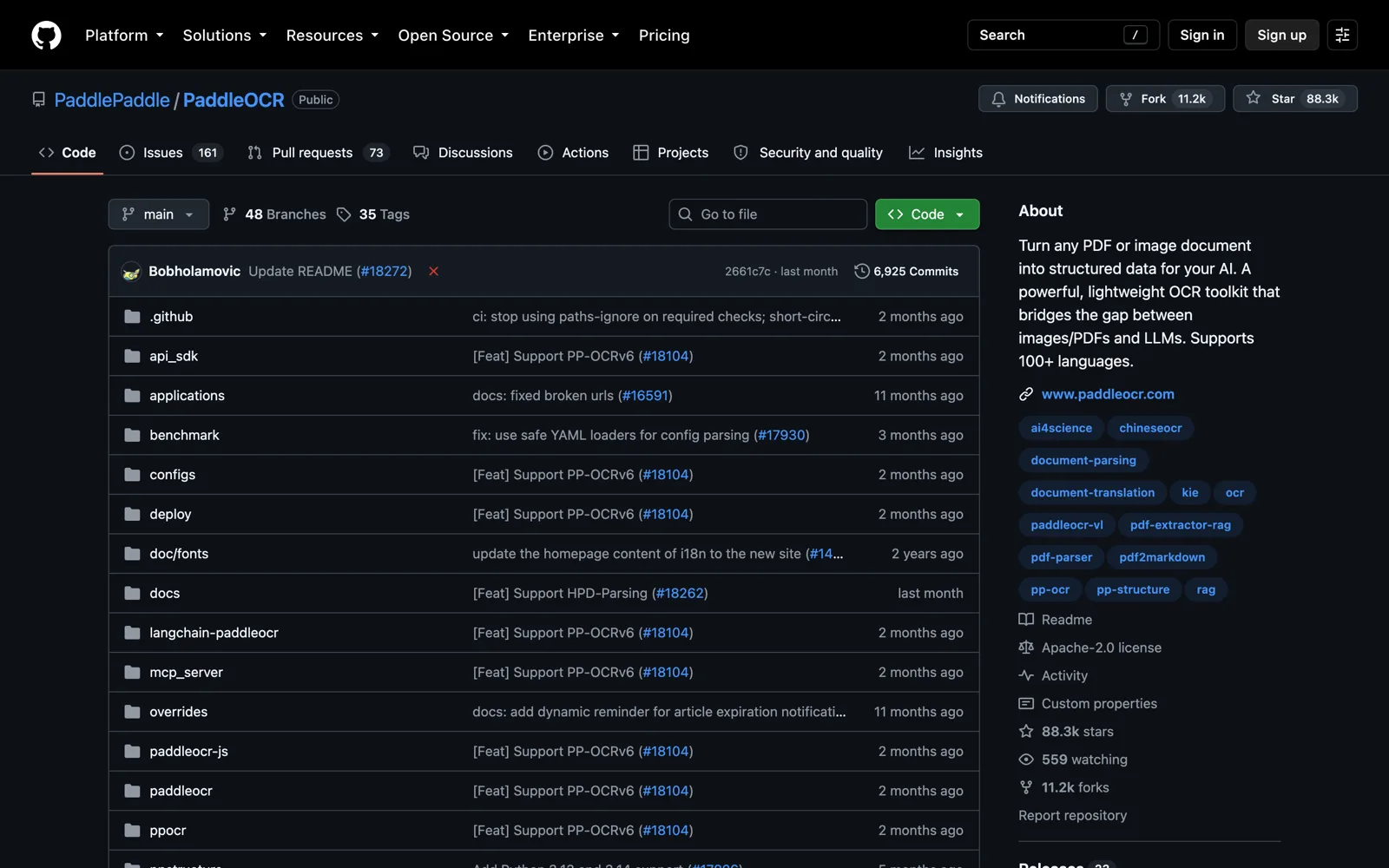The height and width of the screenshot is (868, 1389).
Task: Click the top Search box
Action: pyautogui.click(x=1063, y=35)
